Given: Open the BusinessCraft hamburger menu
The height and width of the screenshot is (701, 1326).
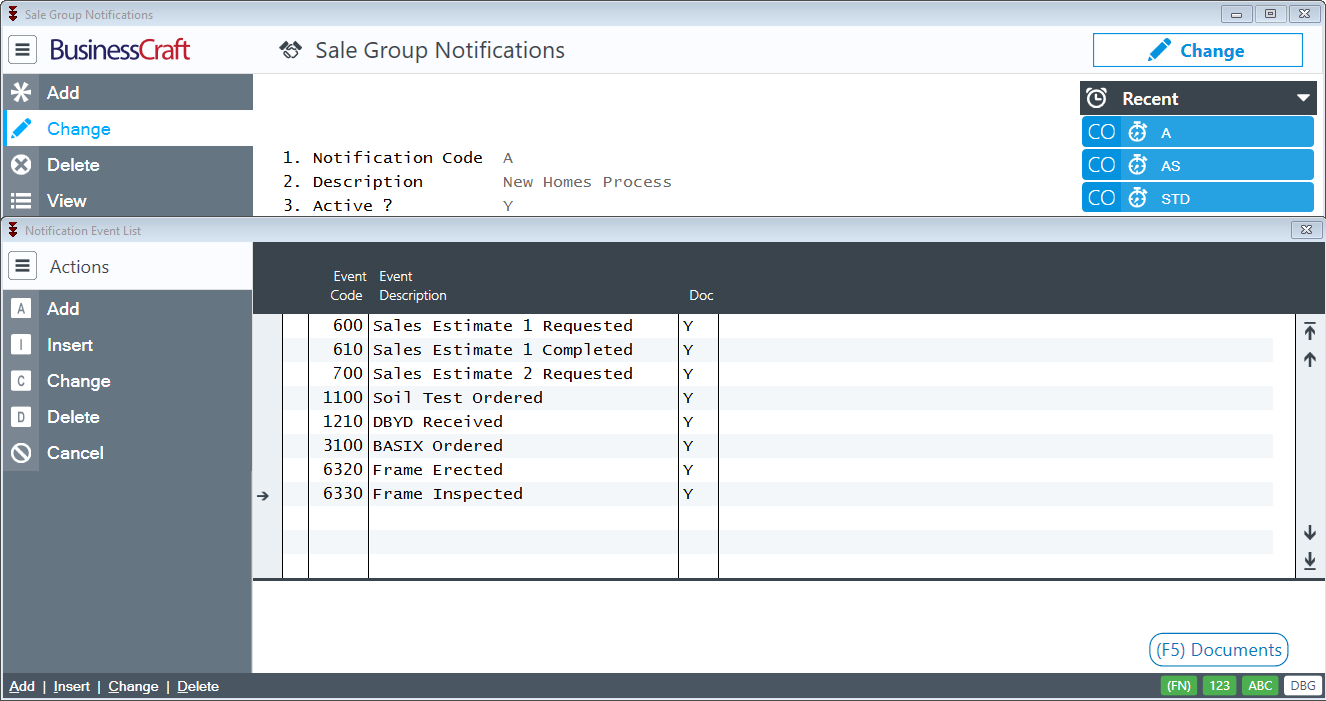Looking at the screenshot, I should [23, 50].
